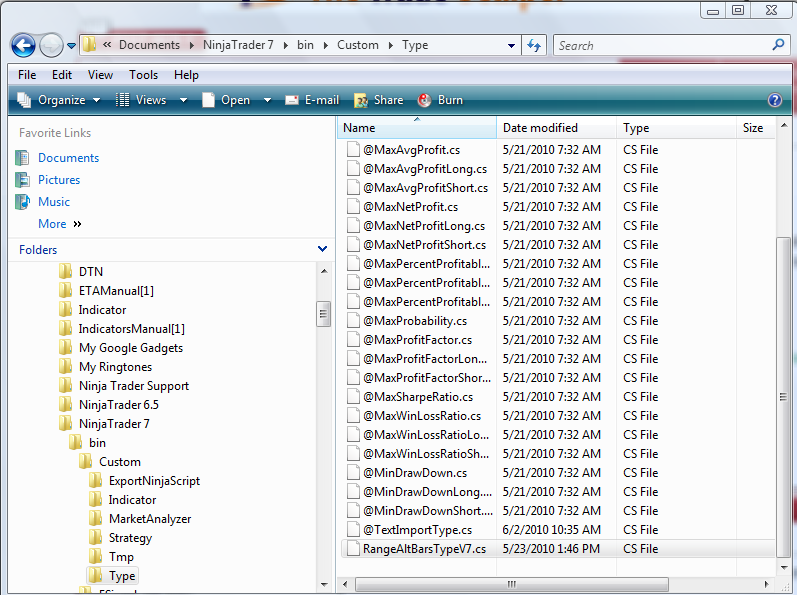Screen dimensions: 797x595
Task: Open the File menu
Action: pos(27,75)
